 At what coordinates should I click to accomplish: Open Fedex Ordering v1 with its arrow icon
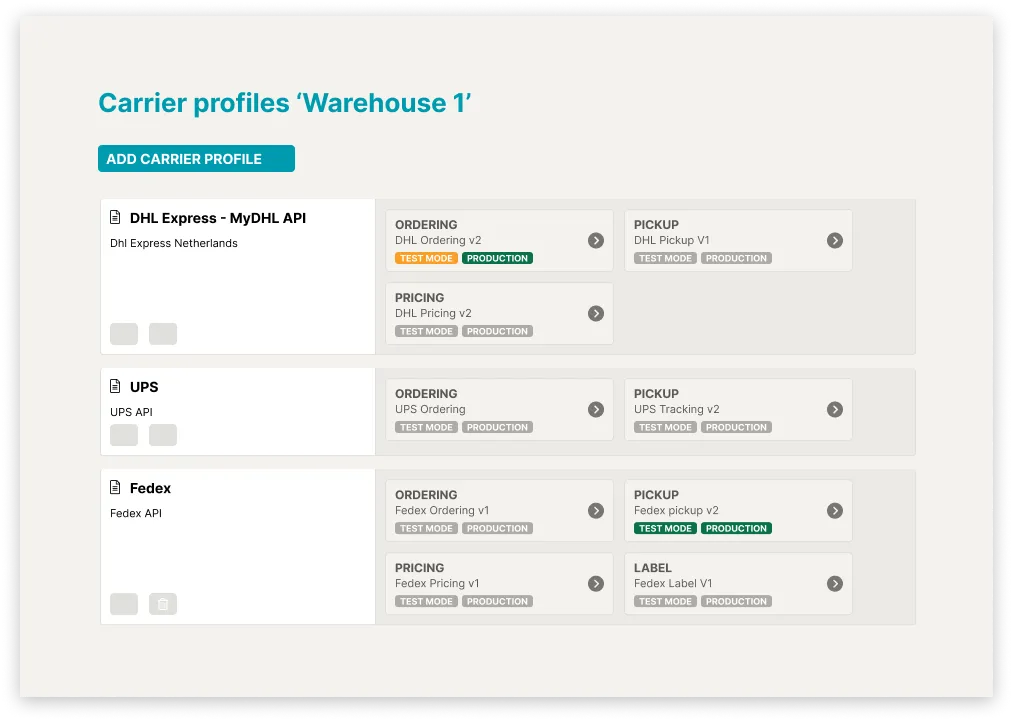(596, 510)
